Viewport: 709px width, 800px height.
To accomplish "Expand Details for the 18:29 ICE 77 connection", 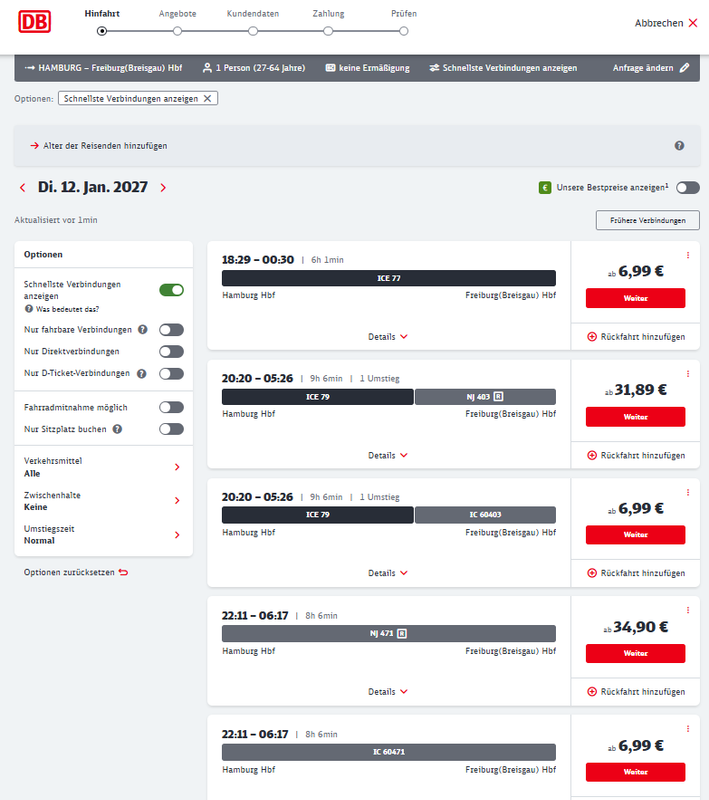I will tap(388, 337).
